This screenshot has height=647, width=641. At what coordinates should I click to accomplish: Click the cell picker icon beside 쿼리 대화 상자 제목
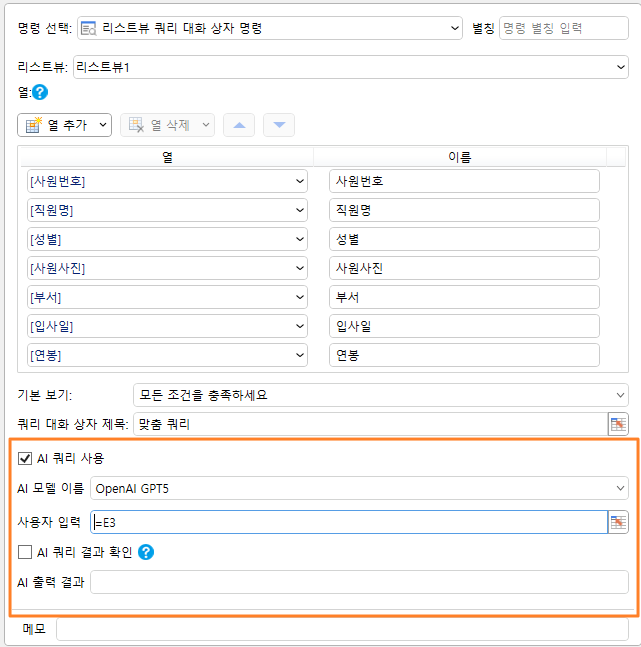(x=618, y=424)
